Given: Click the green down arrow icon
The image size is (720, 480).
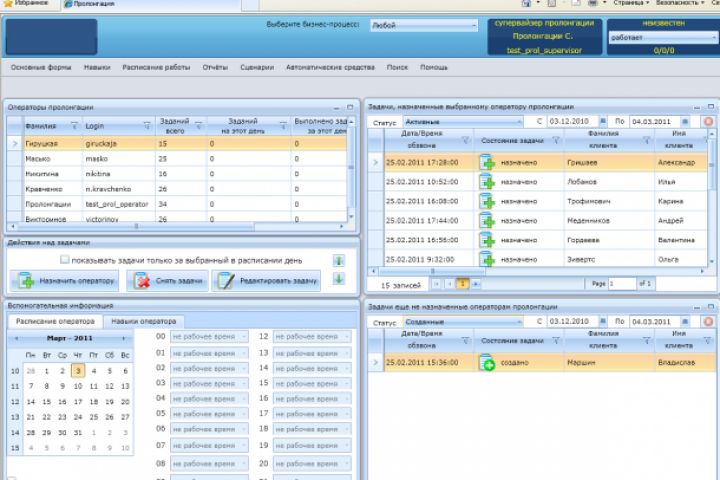Looking at the screenshot, I should (x=339, y=279).
